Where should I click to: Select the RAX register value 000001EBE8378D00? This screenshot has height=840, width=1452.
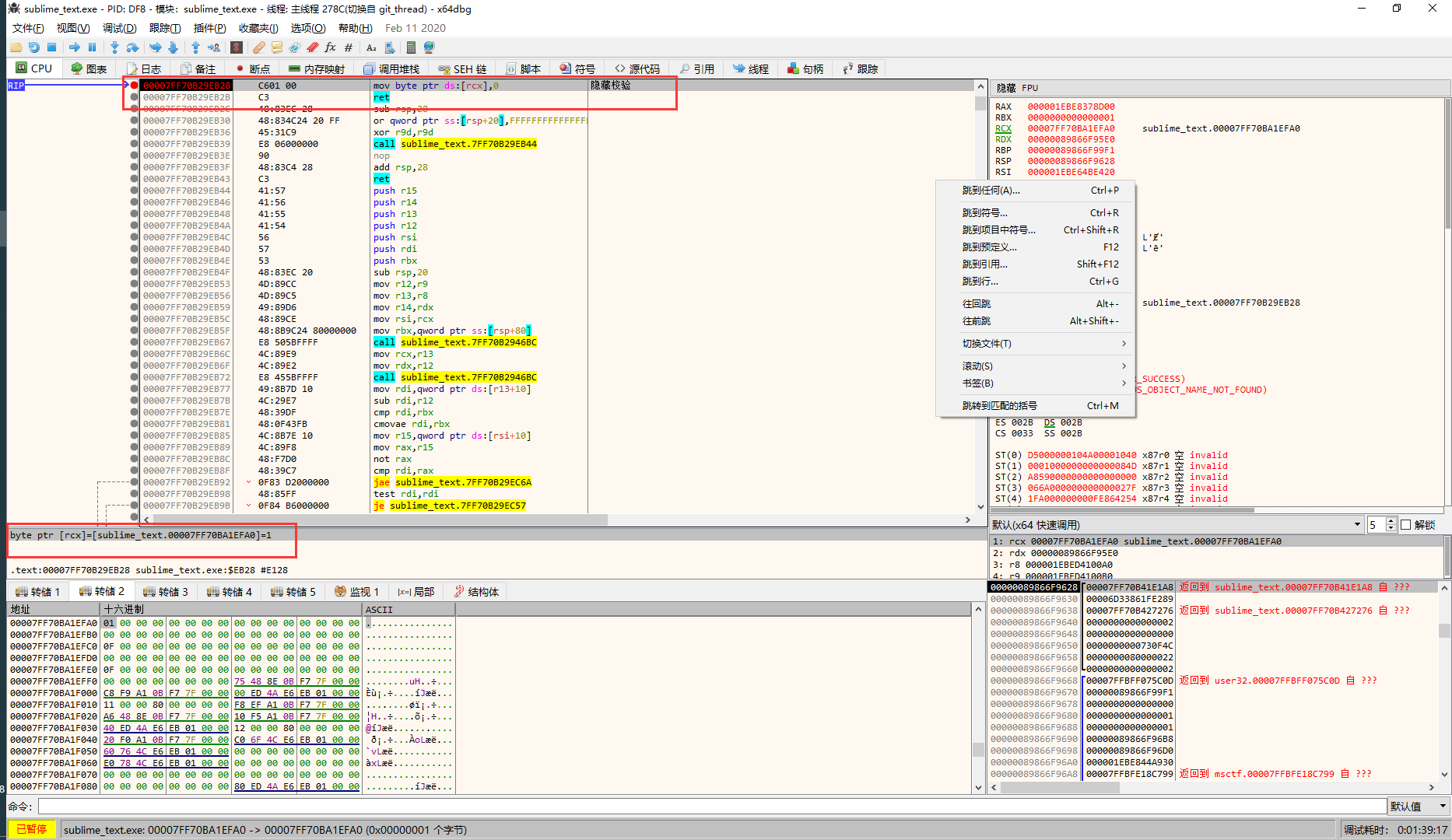(x=1071, y=107)
